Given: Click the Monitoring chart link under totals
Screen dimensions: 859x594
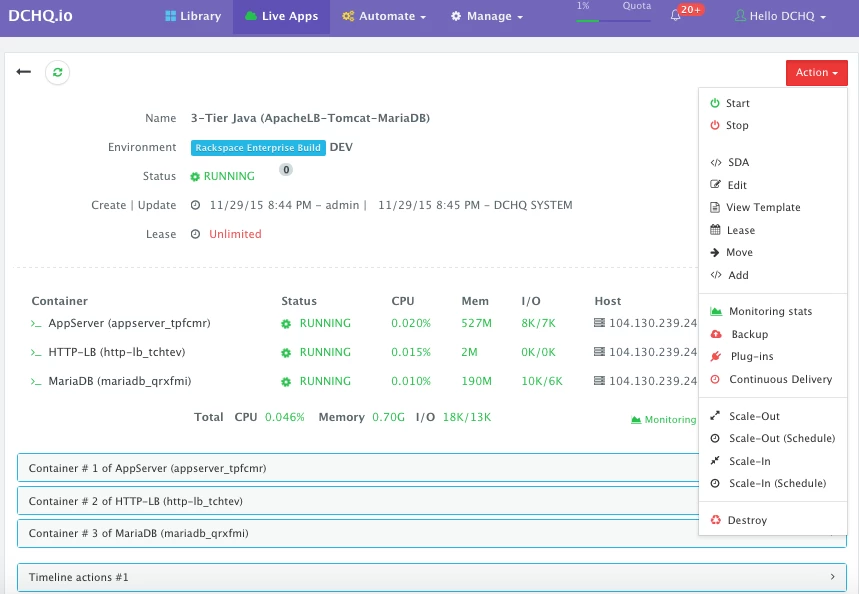Looking at the screenshot, I should tap(663, 420).
